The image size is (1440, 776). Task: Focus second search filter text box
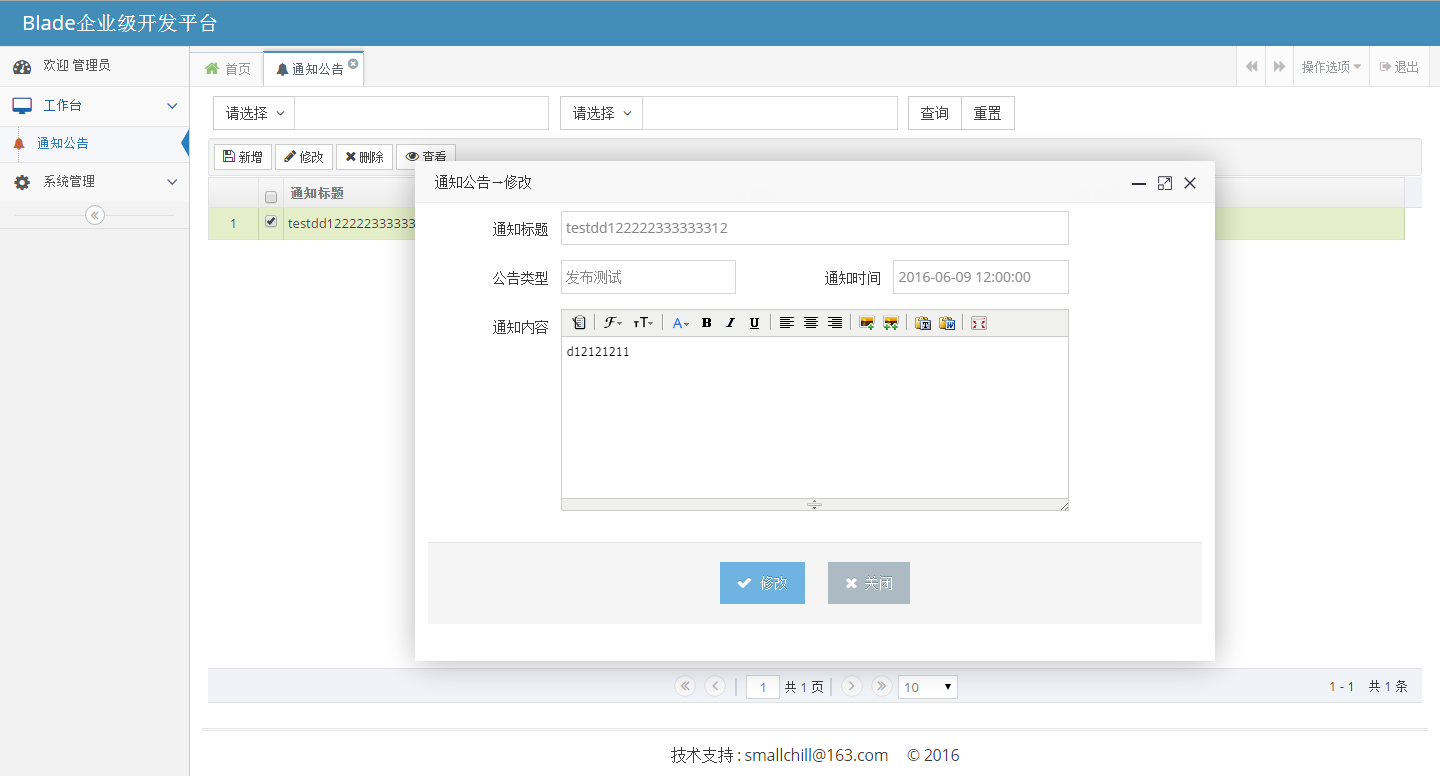770,113
